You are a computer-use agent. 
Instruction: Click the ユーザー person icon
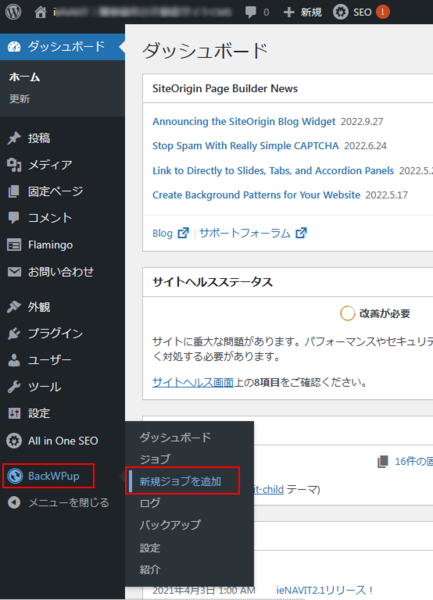(x=14, y=360)
